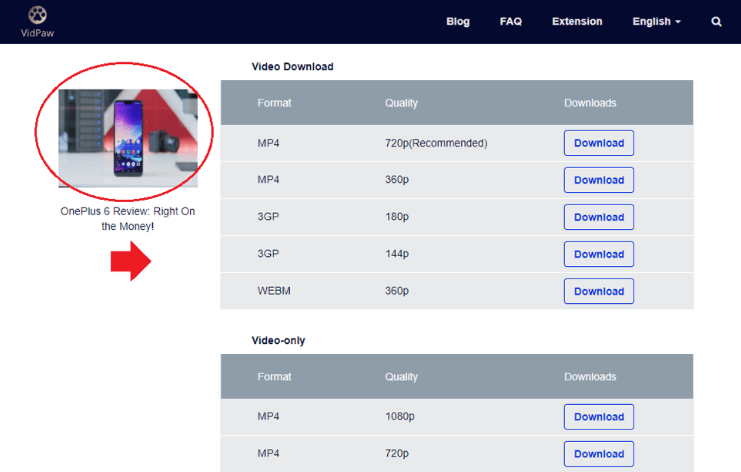
Task: Open the Blog page
Action: tap(458, 21)
